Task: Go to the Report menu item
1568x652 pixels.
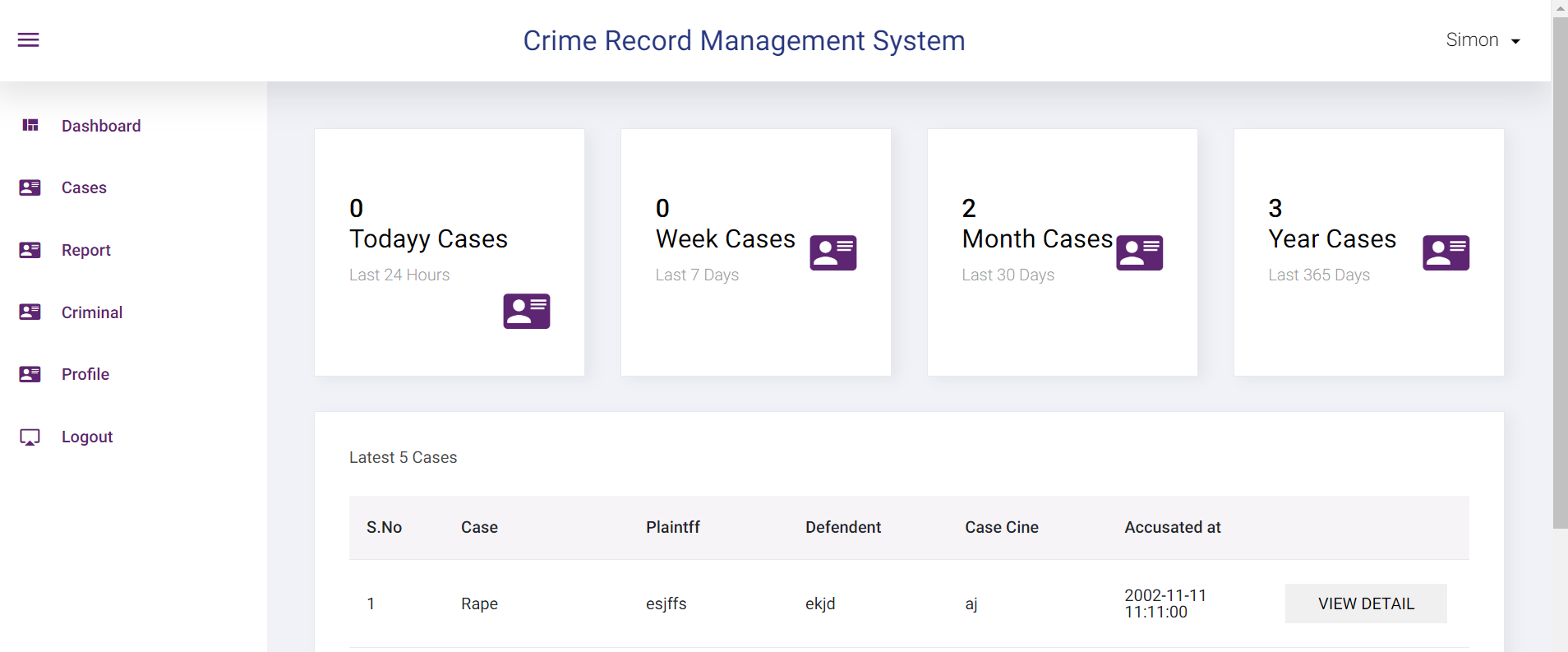Action: (86, 250)
